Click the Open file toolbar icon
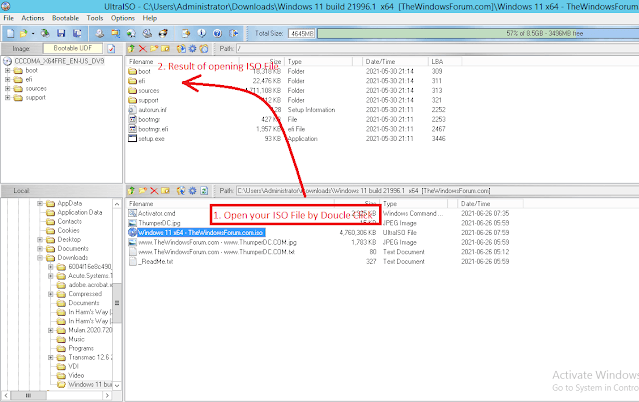Screen dimensions: 639x402 tap(24, 33)
